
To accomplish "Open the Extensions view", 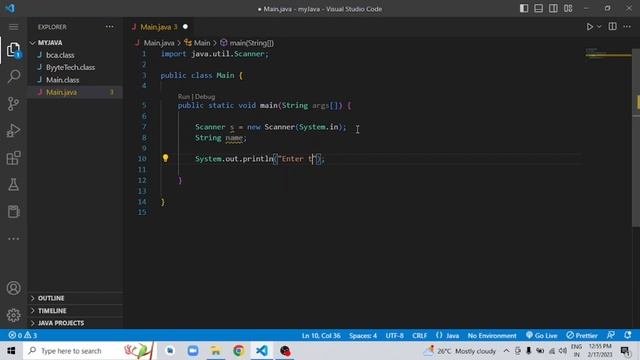I will pos(13,158).
